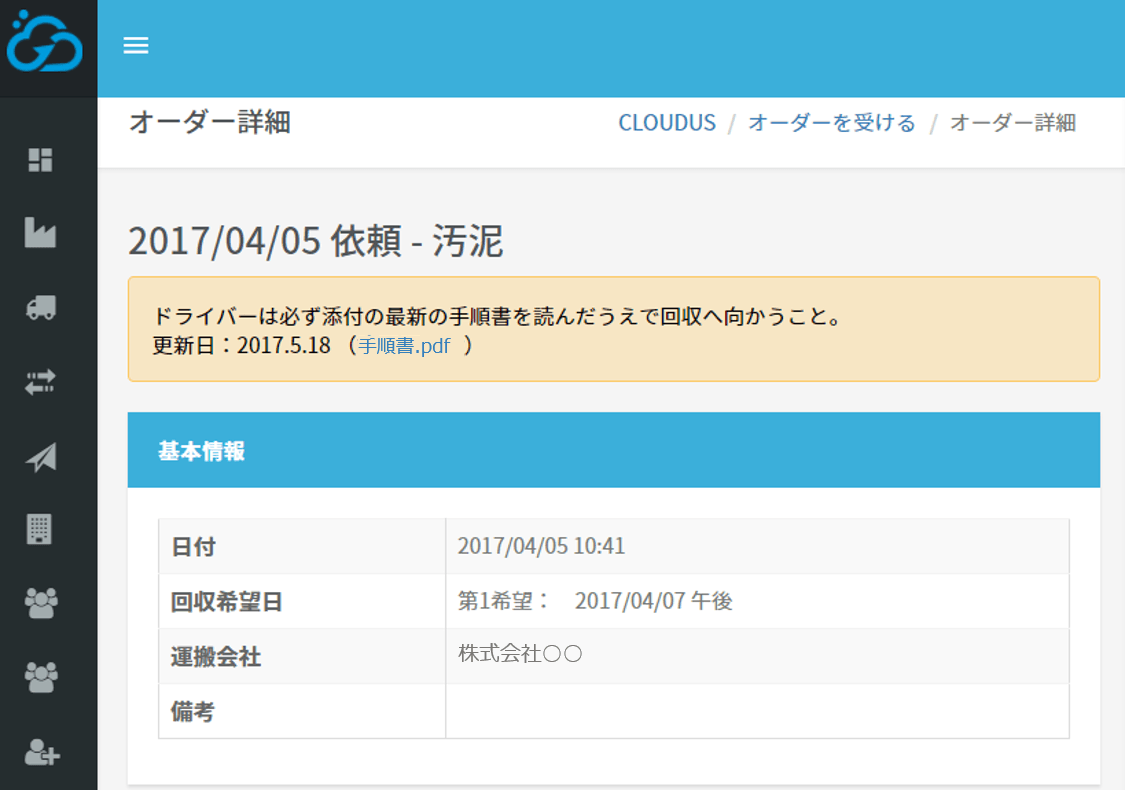Image resolution: width=1125 pixels, height=790 pixels.
Task: Navigate to CLOUDUS via breadcrumb
Action: 667,122
